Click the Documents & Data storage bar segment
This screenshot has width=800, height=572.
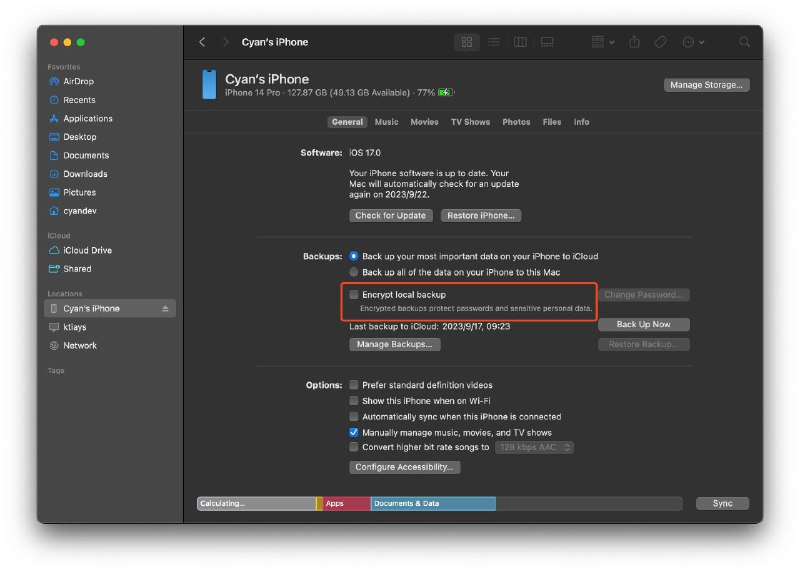coord(432,504)
